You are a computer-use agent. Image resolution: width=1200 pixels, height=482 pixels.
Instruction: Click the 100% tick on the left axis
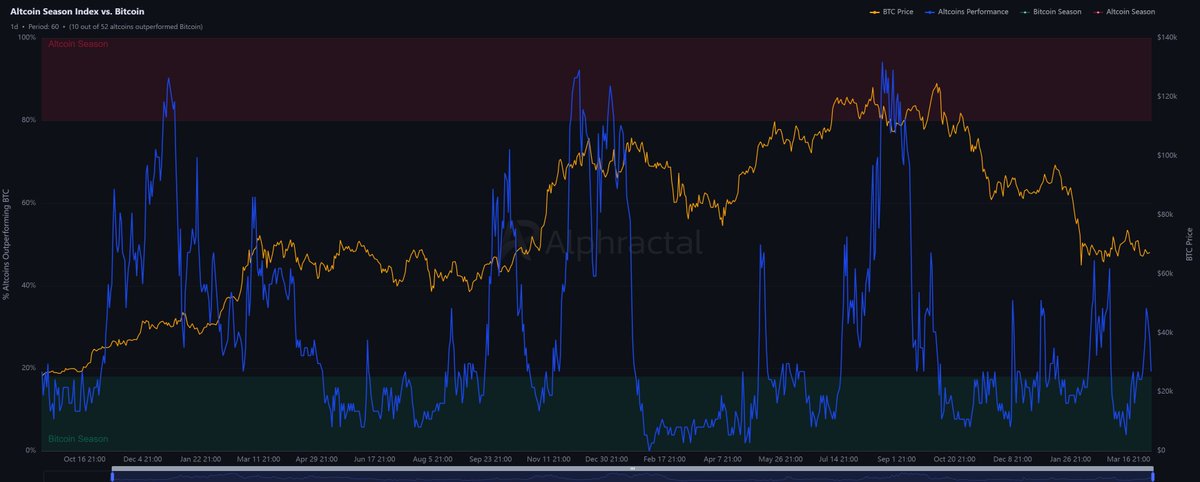pyautogui.click(x=27, y=37)
